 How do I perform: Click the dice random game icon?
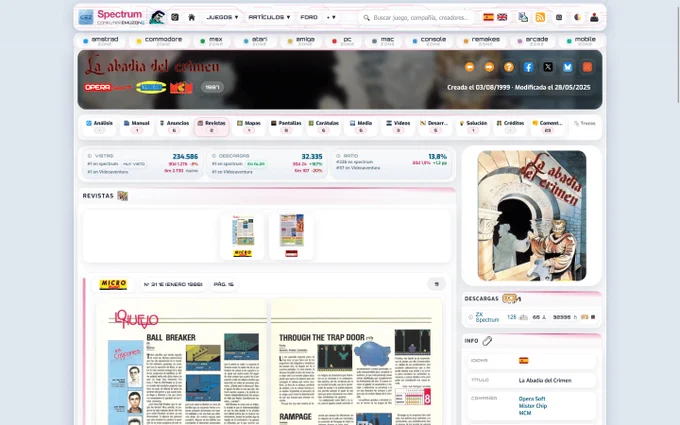pyautogui.click(x=175, y=17)
